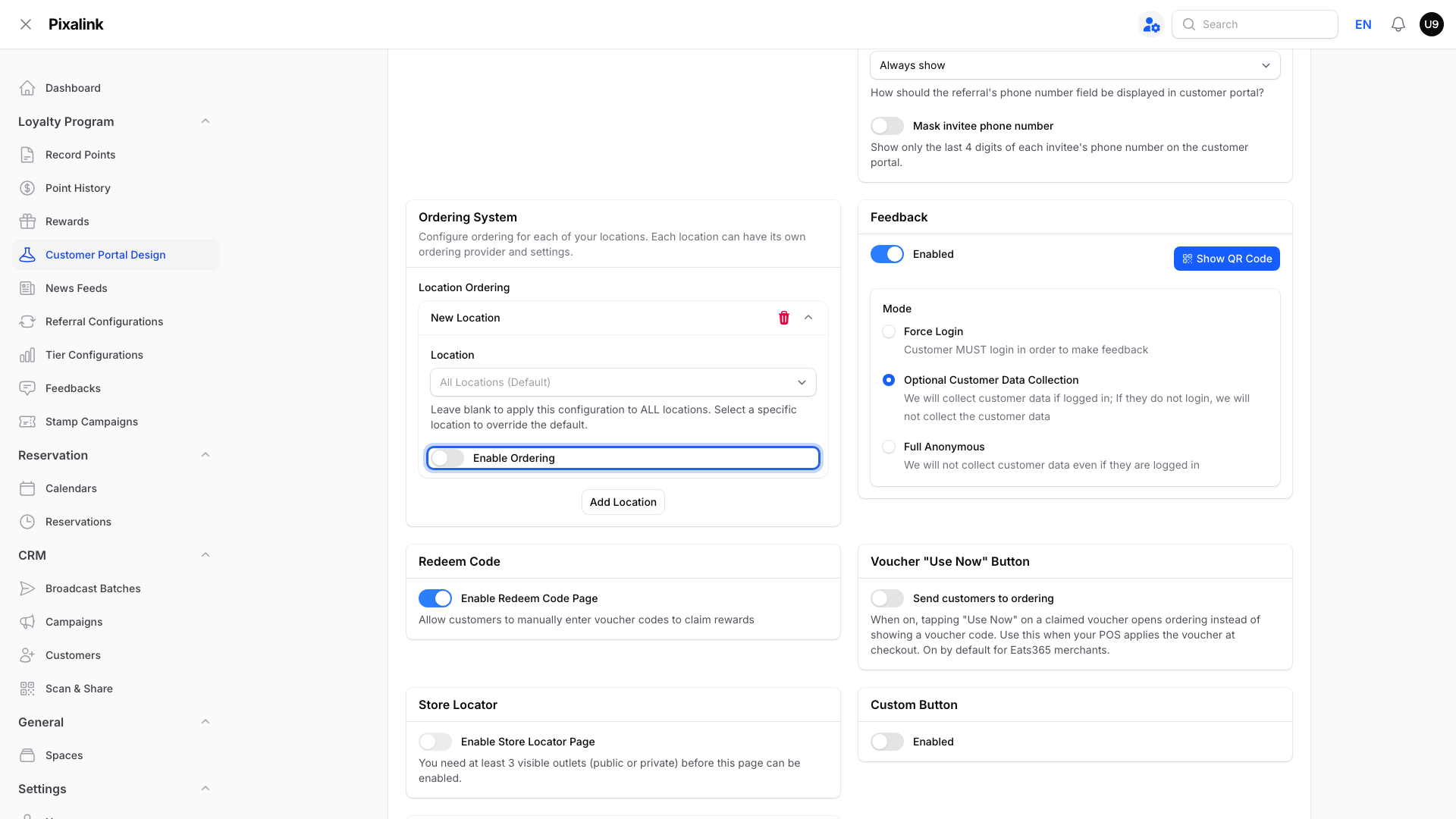The height and width of the screenshot is (819, 1456).
Task: Click the News Feeds newspaper icon
Action: coord(27,288)
